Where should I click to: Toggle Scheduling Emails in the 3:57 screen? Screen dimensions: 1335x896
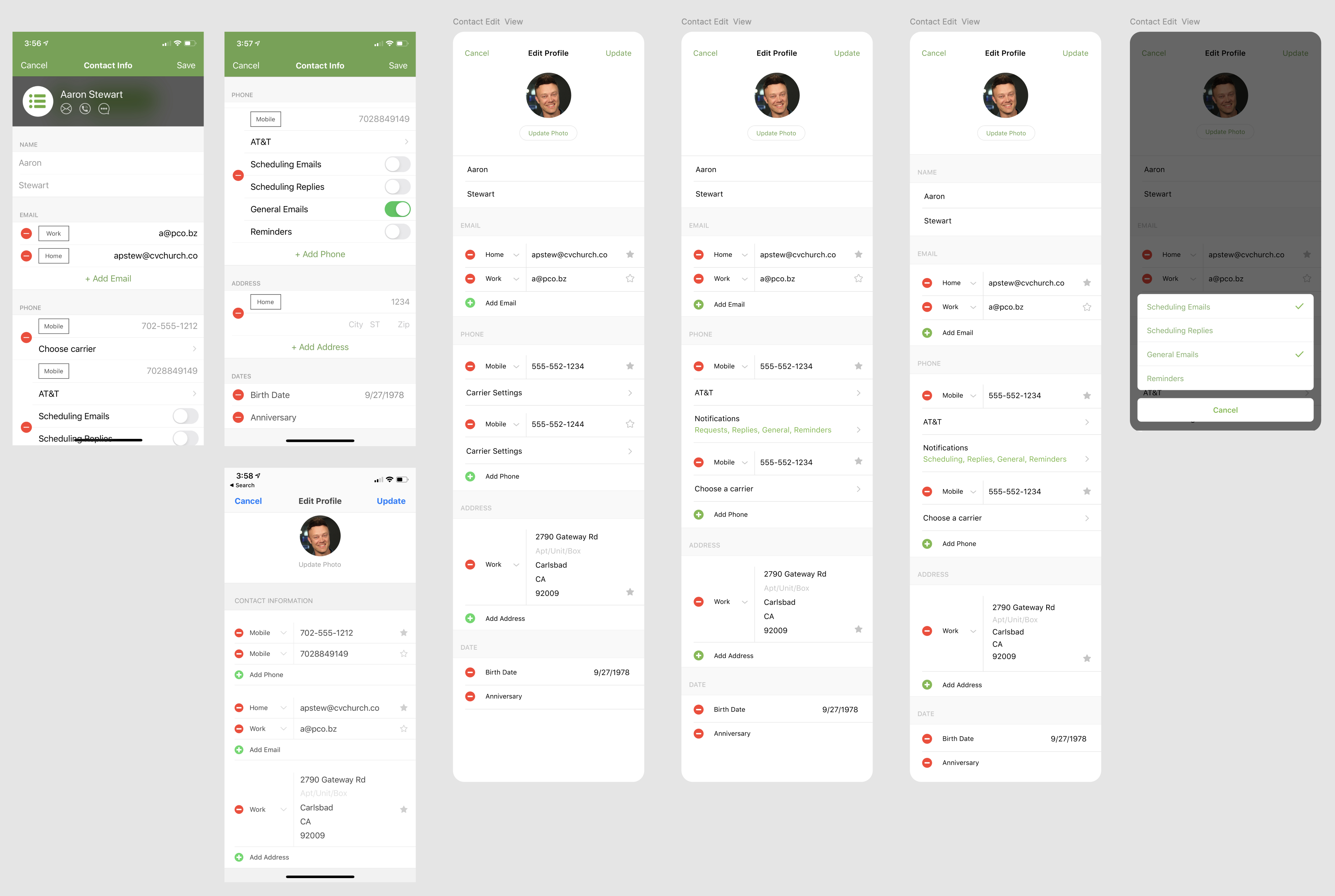click(x=397, y=164)
